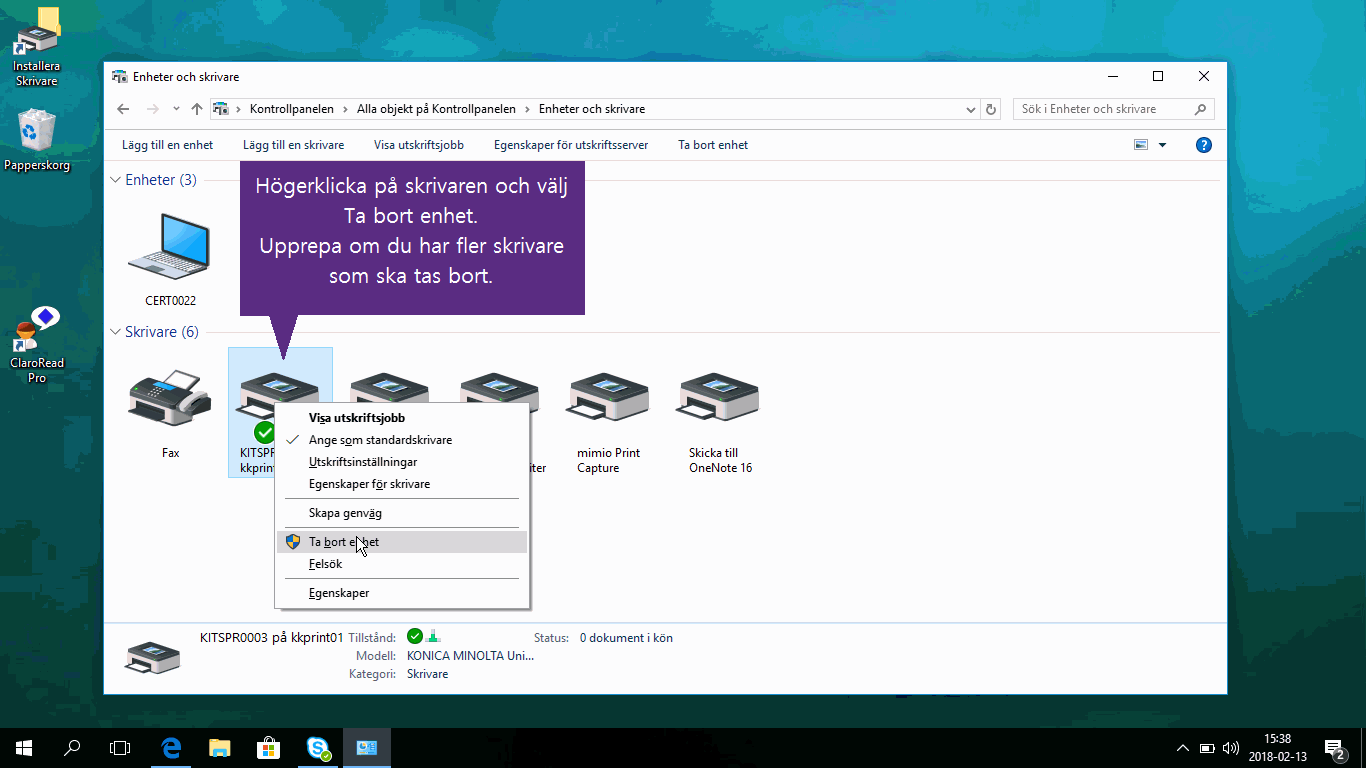This screenshot has width=1366, height=768.
Task: Open Microsoft Edge from the taskbar
Action: (171, 747)
